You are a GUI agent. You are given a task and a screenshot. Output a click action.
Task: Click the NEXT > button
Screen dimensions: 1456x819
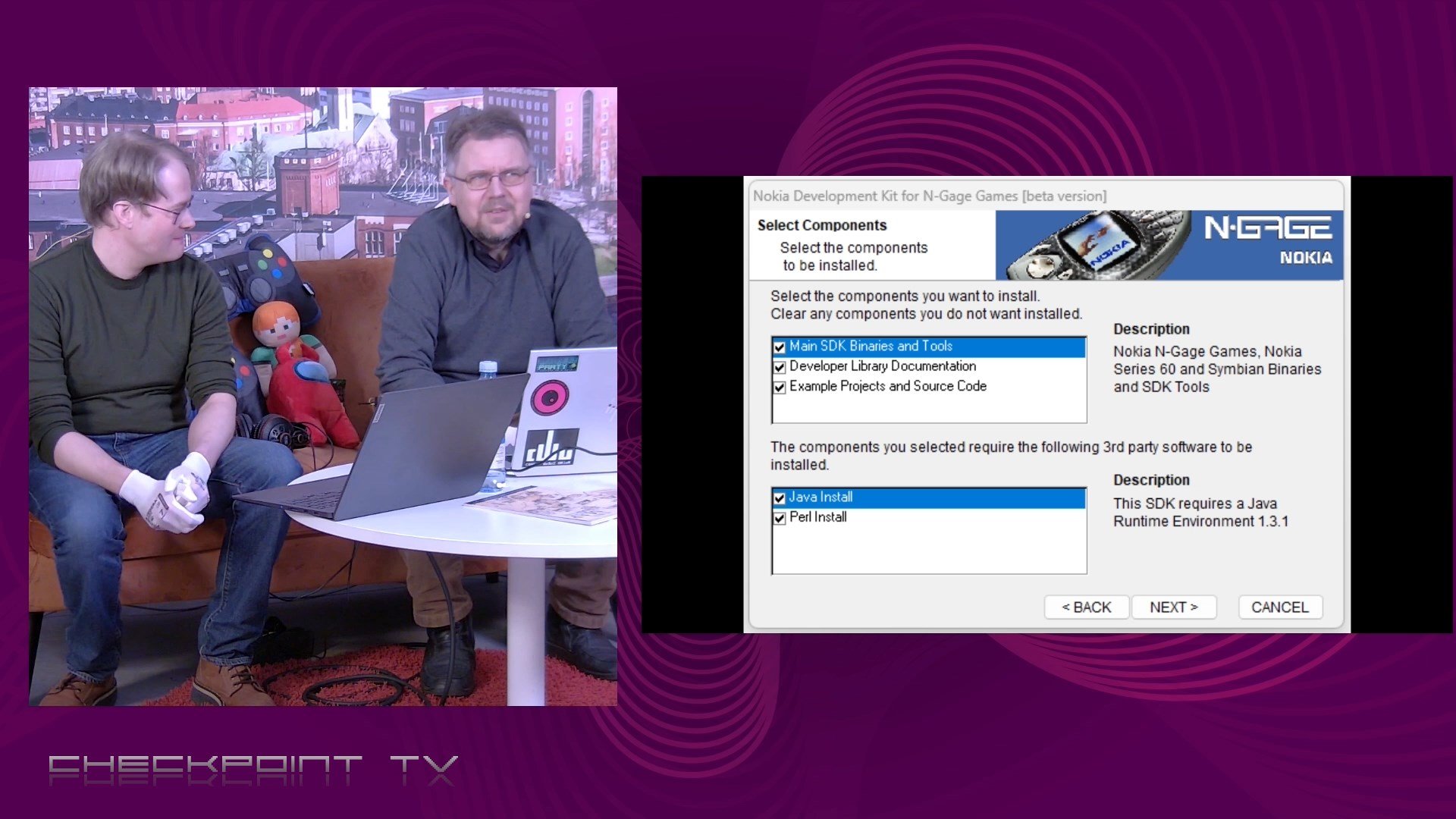click(x=1174, y=607)
